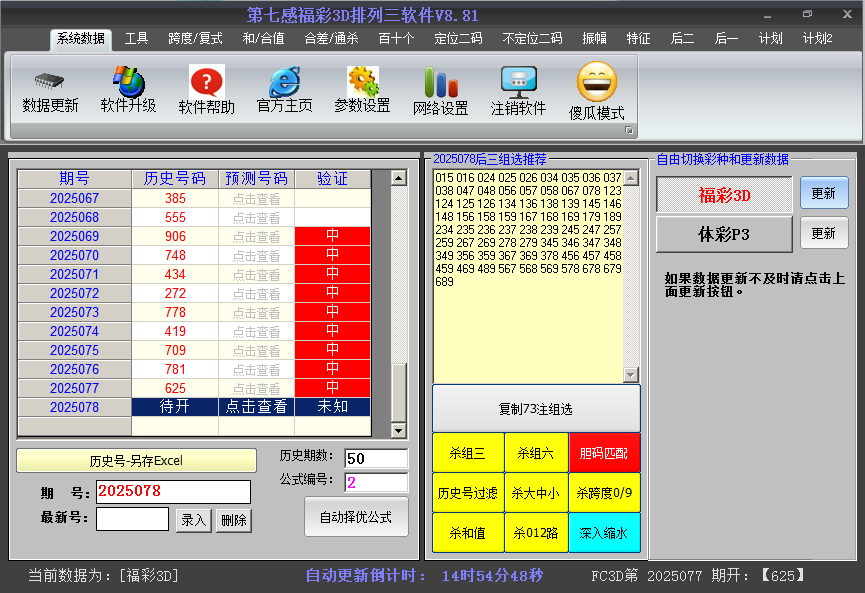Click recommendation list scroll up arrow

631,178
